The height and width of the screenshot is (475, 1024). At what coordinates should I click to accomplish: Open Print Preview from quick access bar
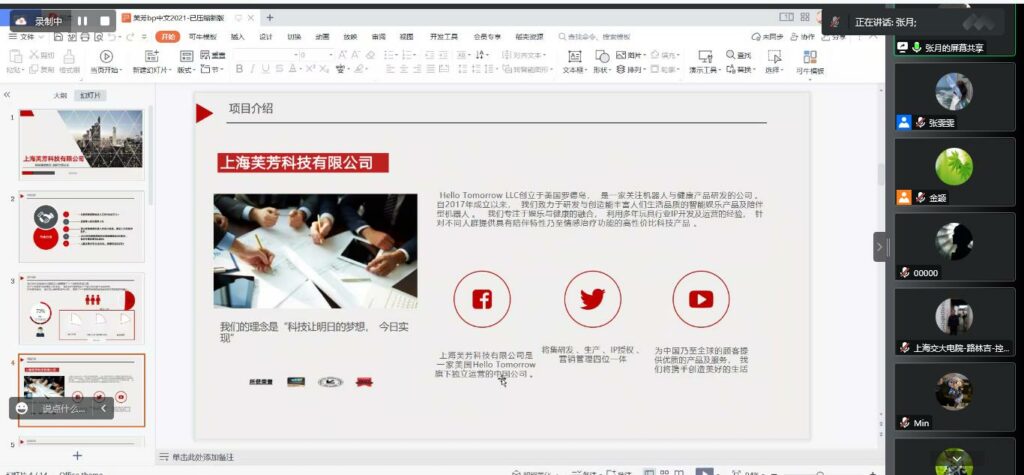click(x=99, y=37)
